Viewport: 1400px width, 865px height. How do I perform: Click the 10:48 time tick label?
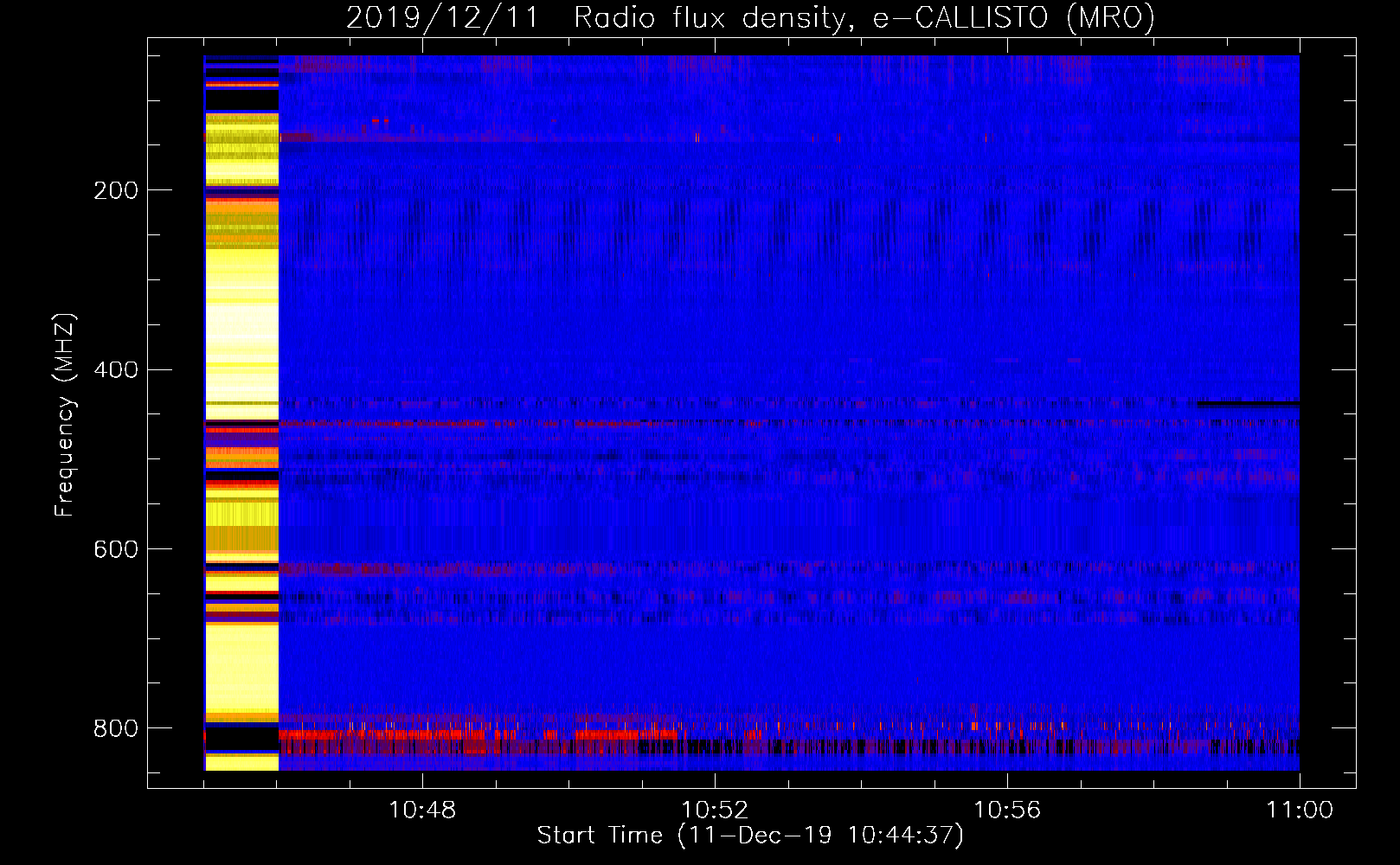click(x=422, y=811)
